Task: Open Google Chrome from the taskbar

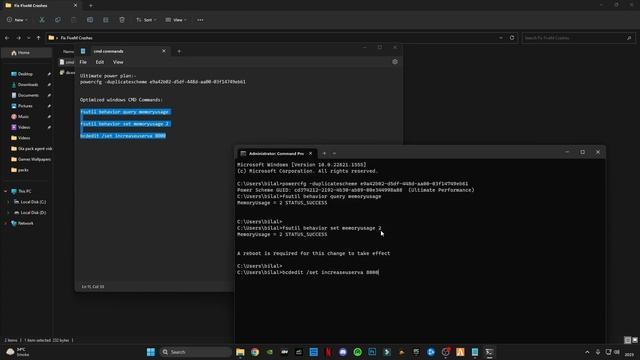Action: point(255,352)
